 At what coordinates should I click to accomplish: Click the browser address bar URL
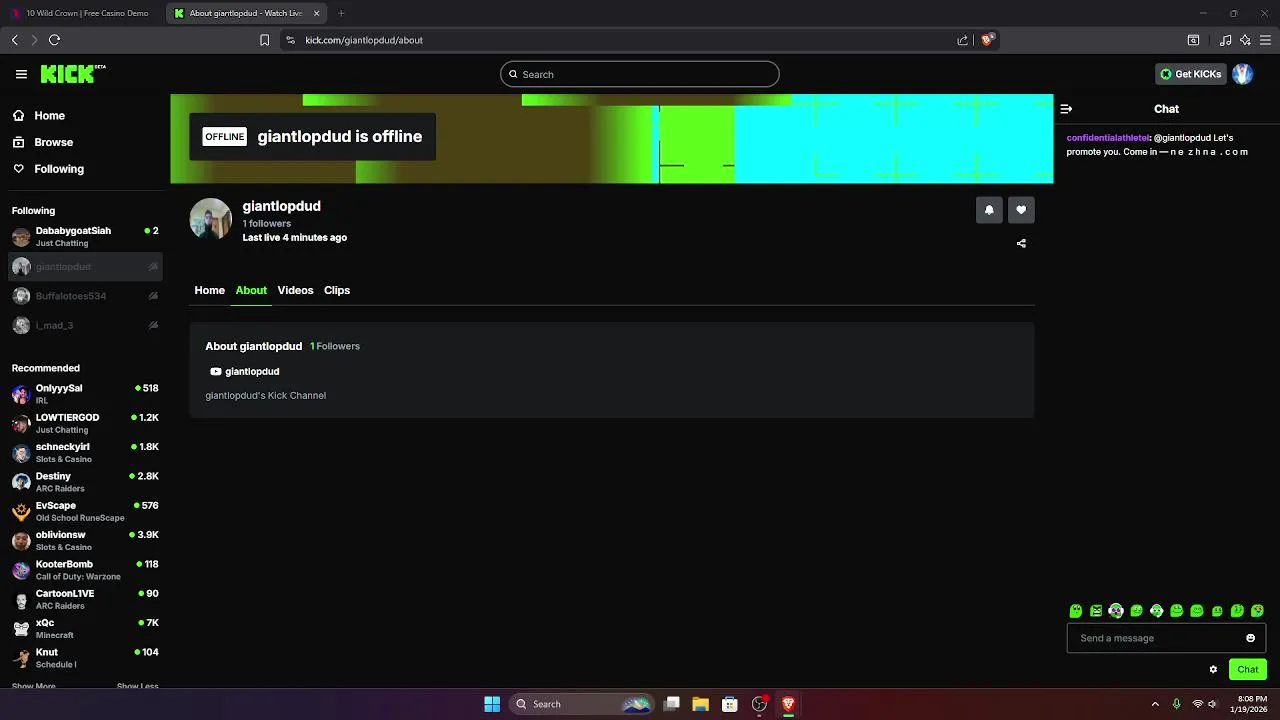click(x=364, y=40)
